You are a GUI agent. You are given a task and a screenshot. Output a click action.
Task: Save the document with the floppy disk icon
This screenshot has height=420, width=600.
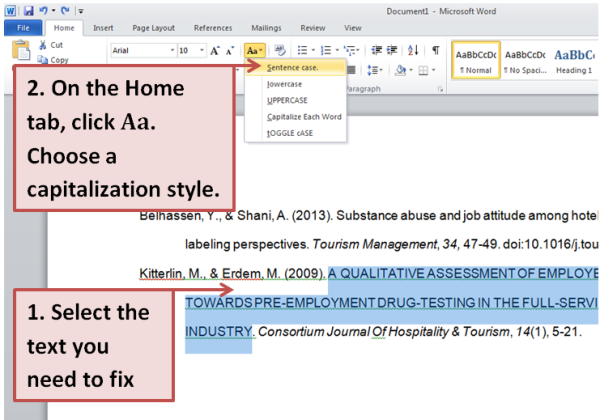(28, 11)
